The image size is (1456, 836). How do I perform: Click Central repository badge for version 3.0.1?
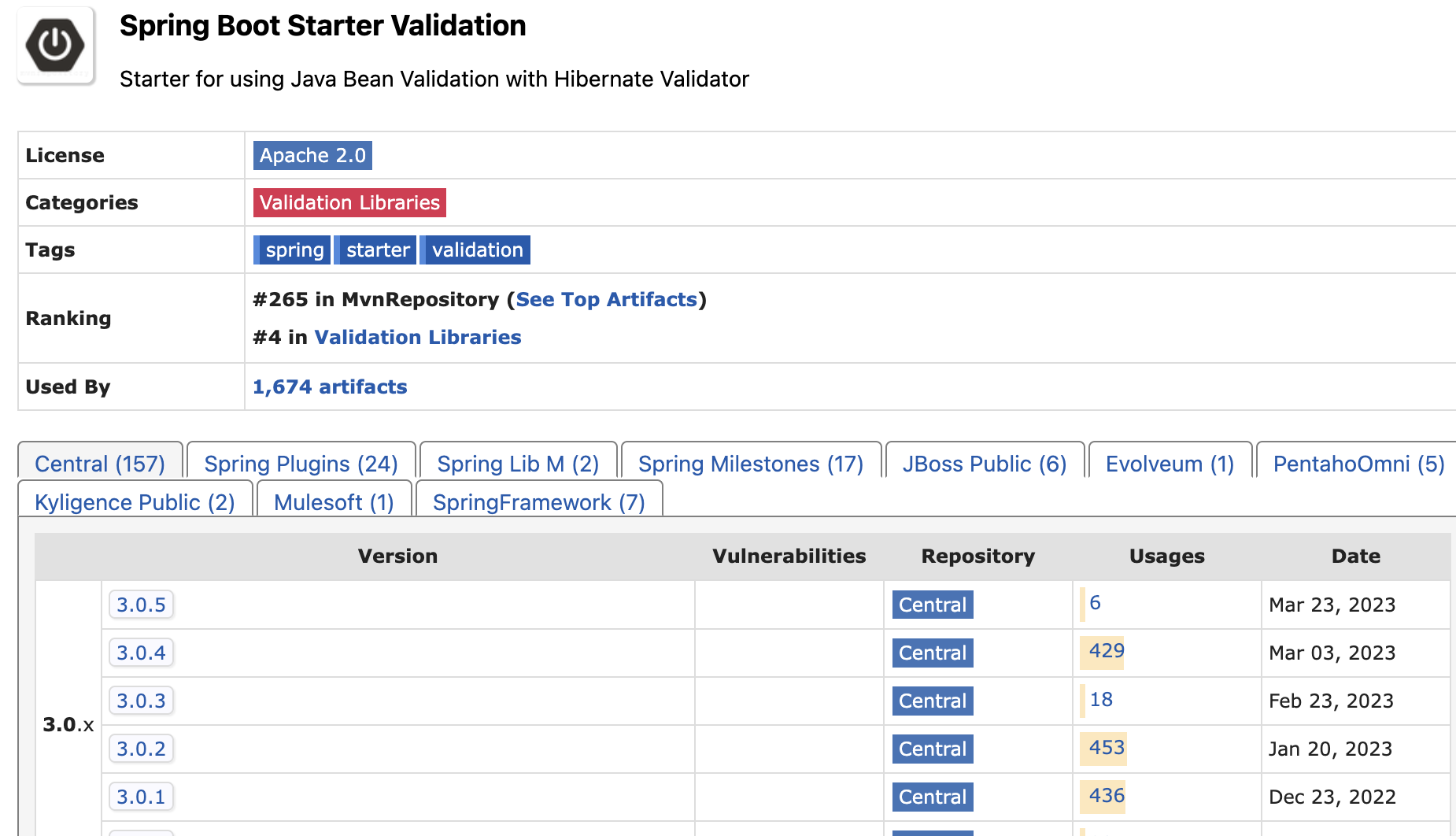tap(933, 797)
